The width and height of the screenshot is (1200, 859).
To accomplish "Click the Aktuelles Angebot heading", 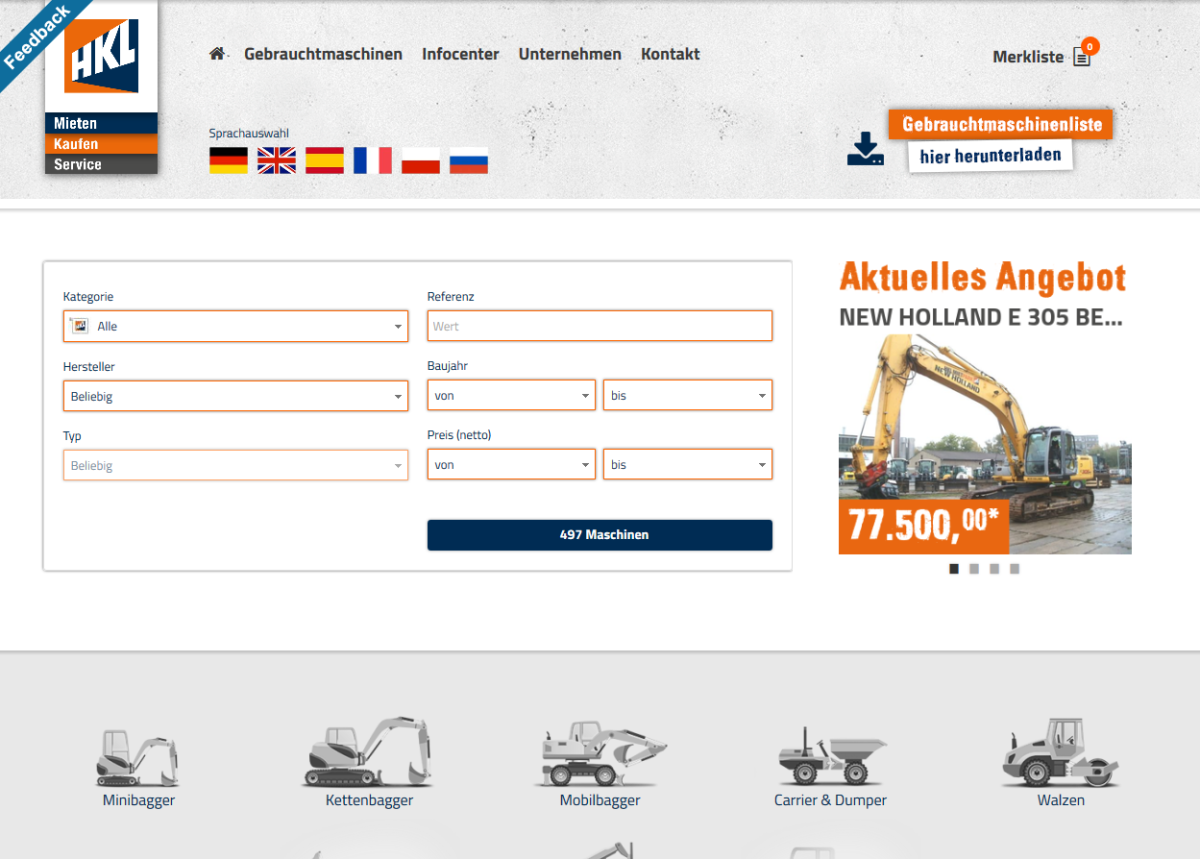I will tap(983, 277).
